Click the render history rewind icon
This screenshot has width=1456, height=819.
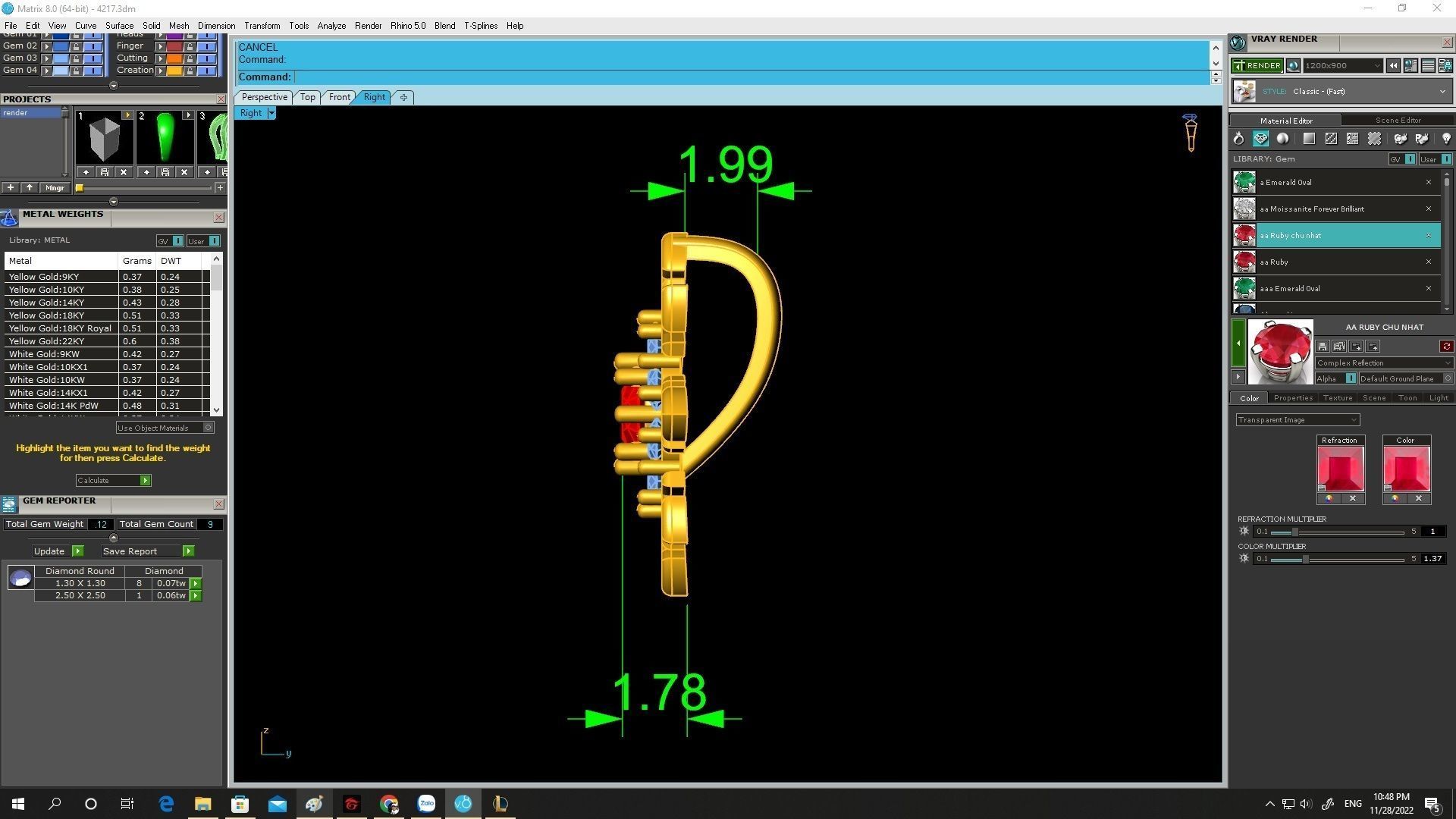(1393, 66)
